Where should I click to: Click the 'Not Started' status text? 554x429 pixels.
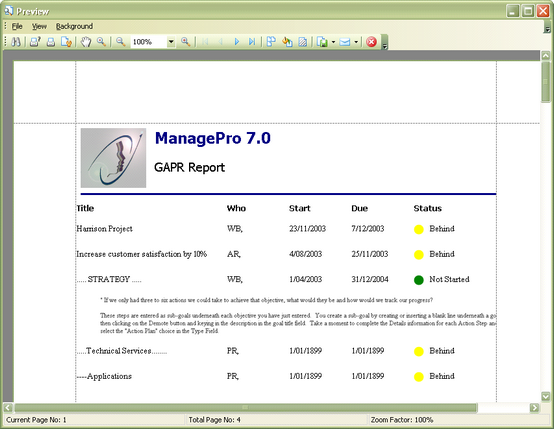[449, 279]
